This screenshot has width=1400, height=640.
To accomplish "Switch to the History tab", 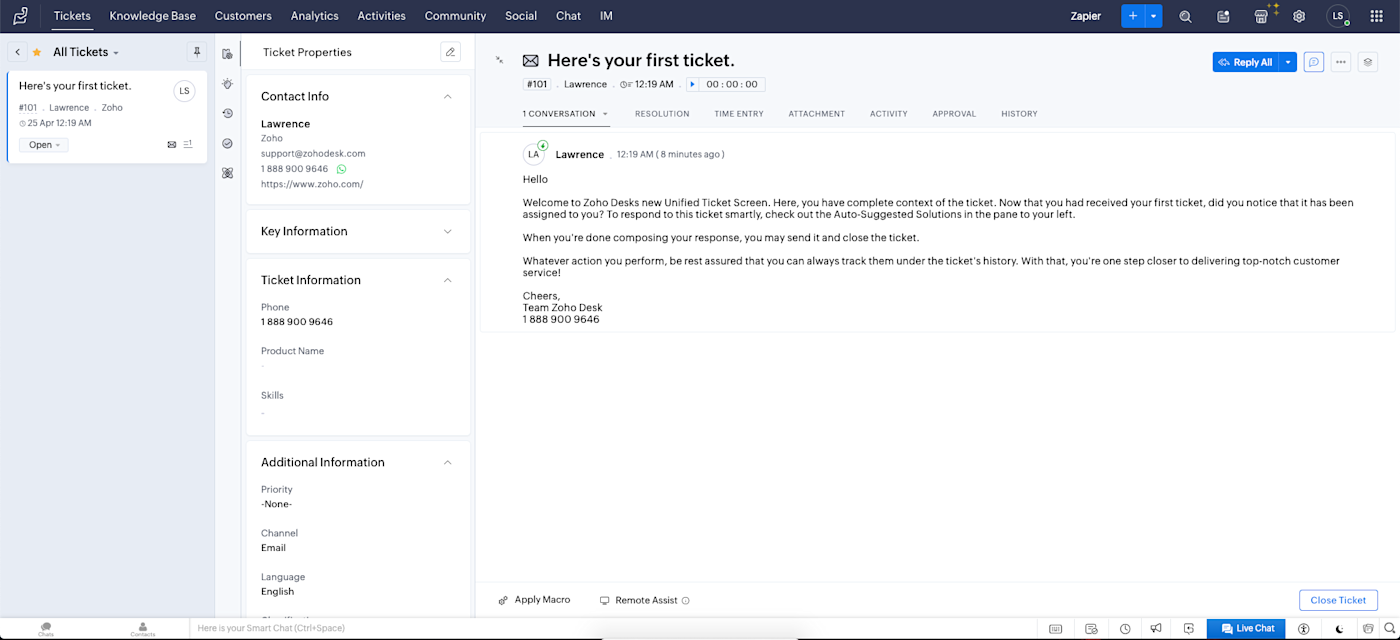I will 1019,114.
